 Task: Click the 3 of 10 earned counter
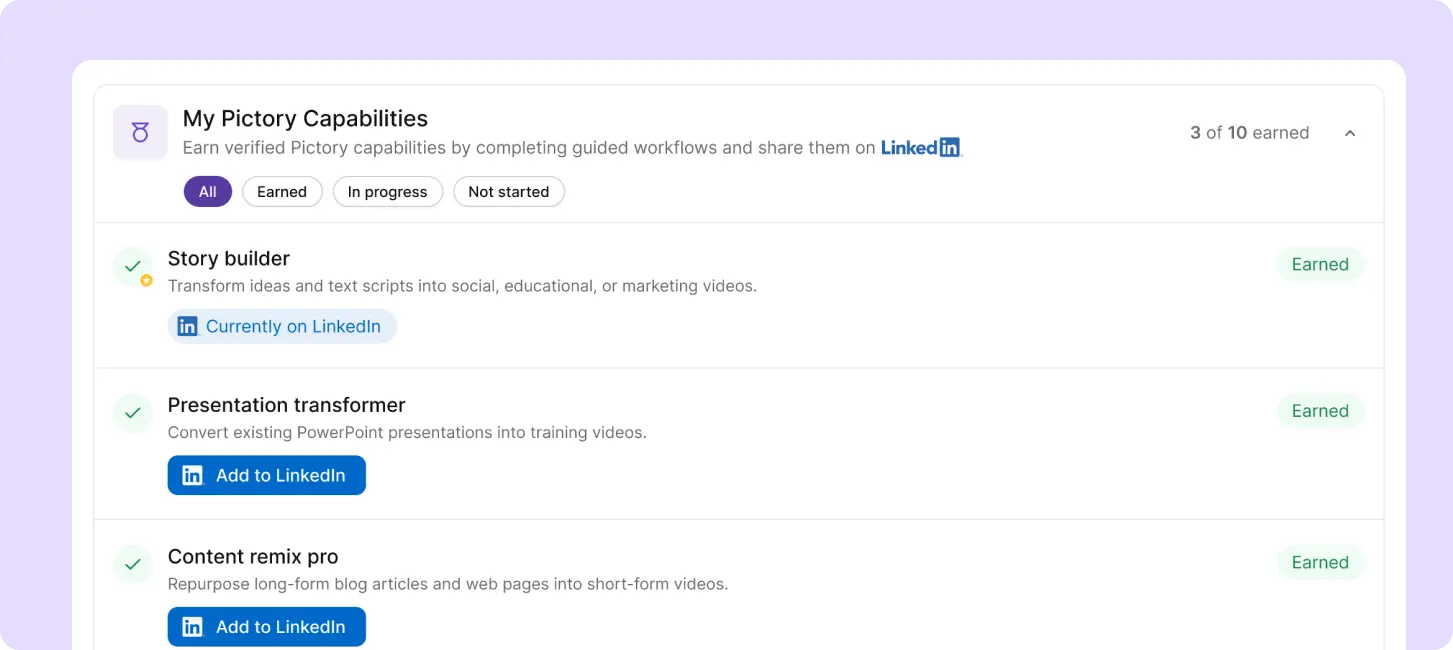click(1249, 133)
